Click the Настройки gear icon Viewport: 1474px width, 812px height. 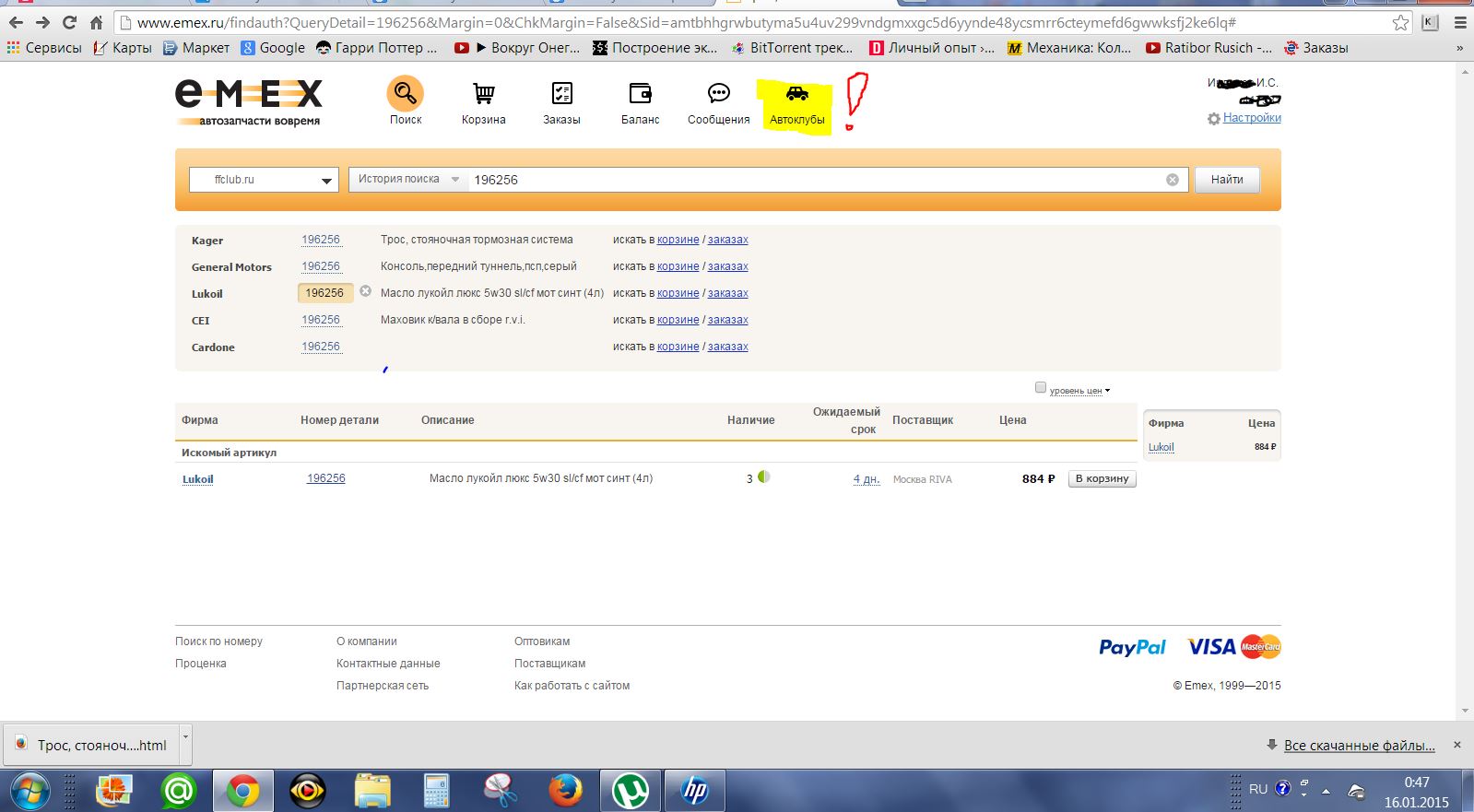click(x=1213, y=119)
